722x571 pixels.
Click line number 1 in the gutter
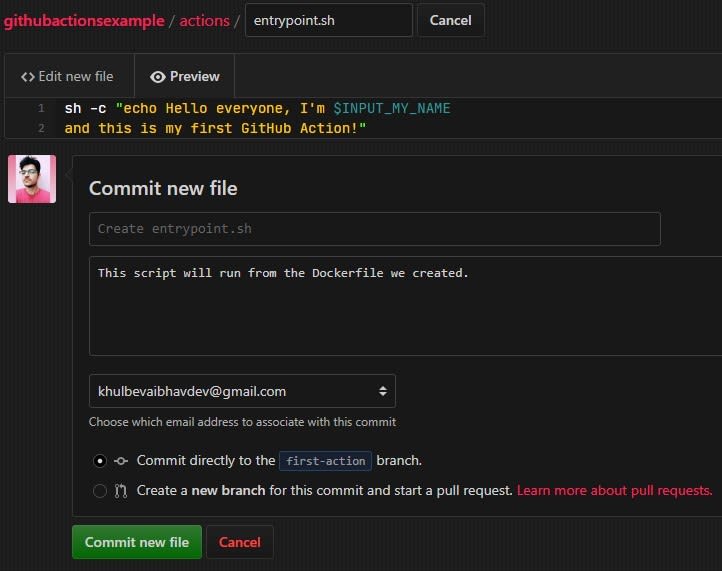point(41,108)
